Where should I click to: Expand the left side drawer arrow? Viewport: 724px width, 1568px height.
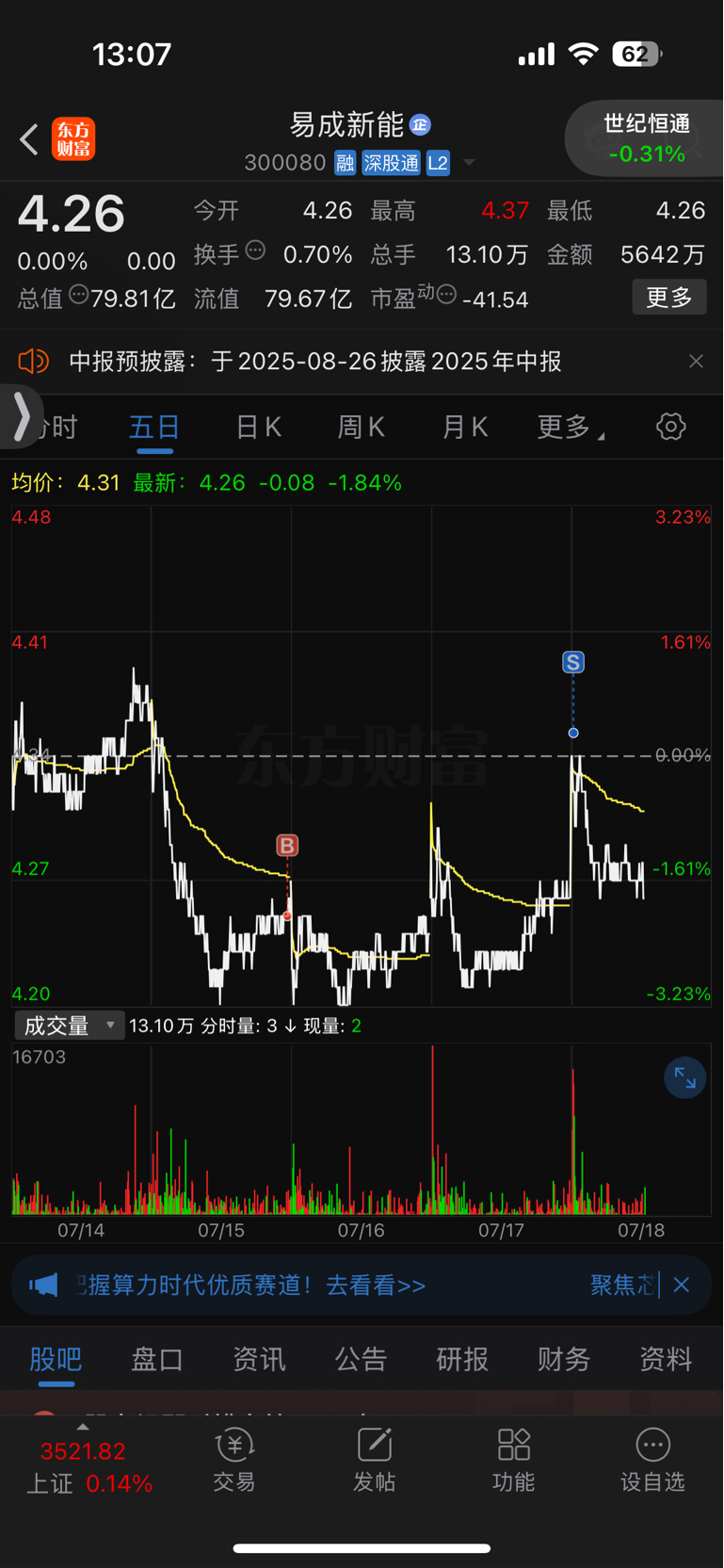[21, 415]
